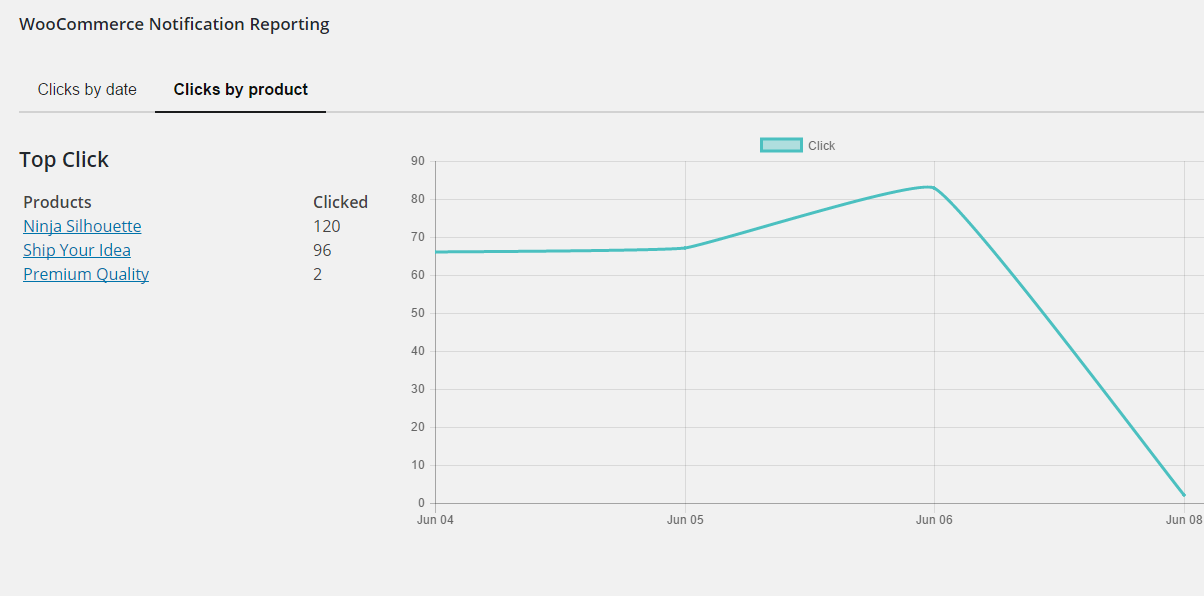Click the WooCommerce Notification Reporting page title
Viewport: 1204px width, 596px height.
coord(174,24)
